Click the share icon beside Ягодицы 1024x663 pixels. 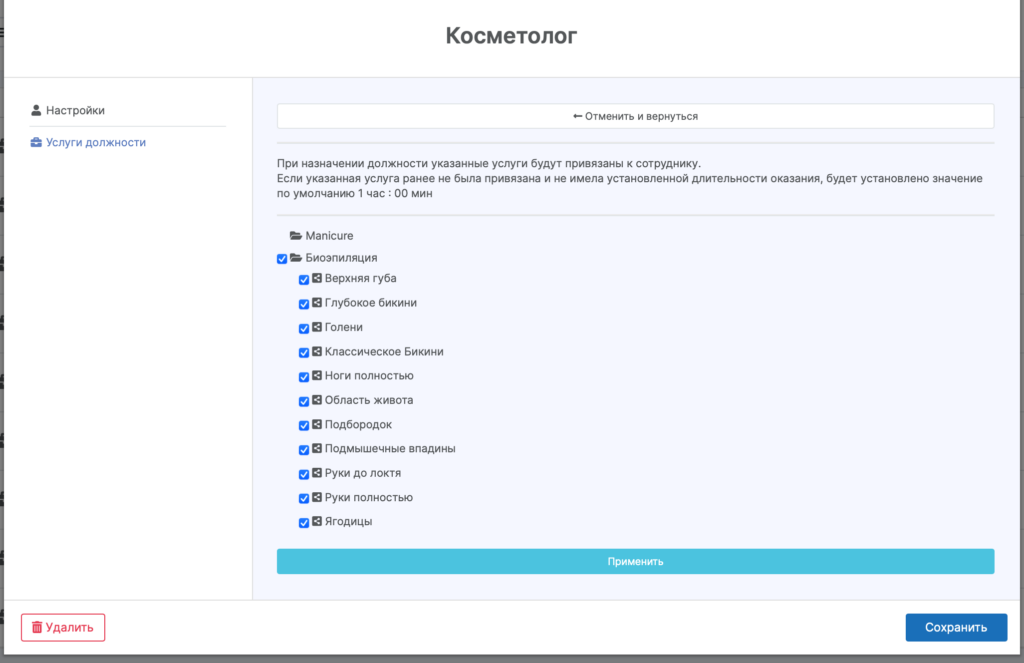coord(316,521)
